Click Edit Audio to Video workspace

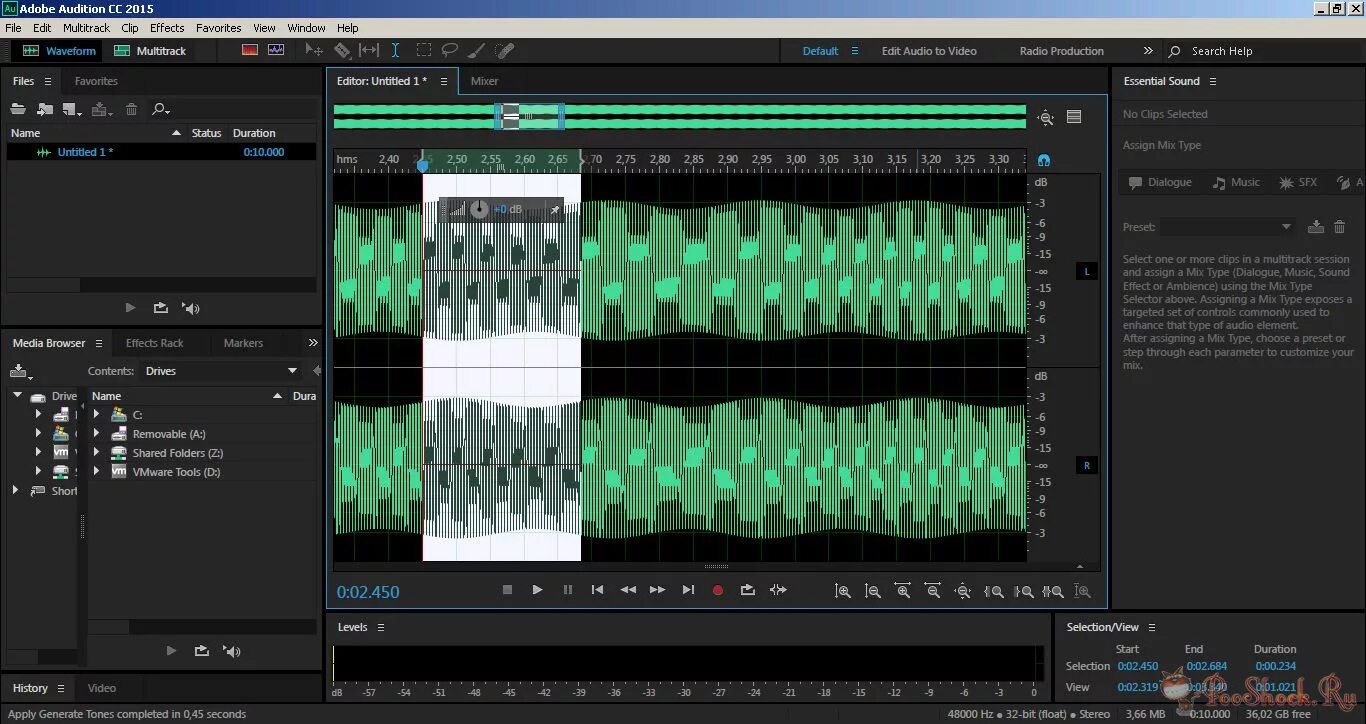930,50
